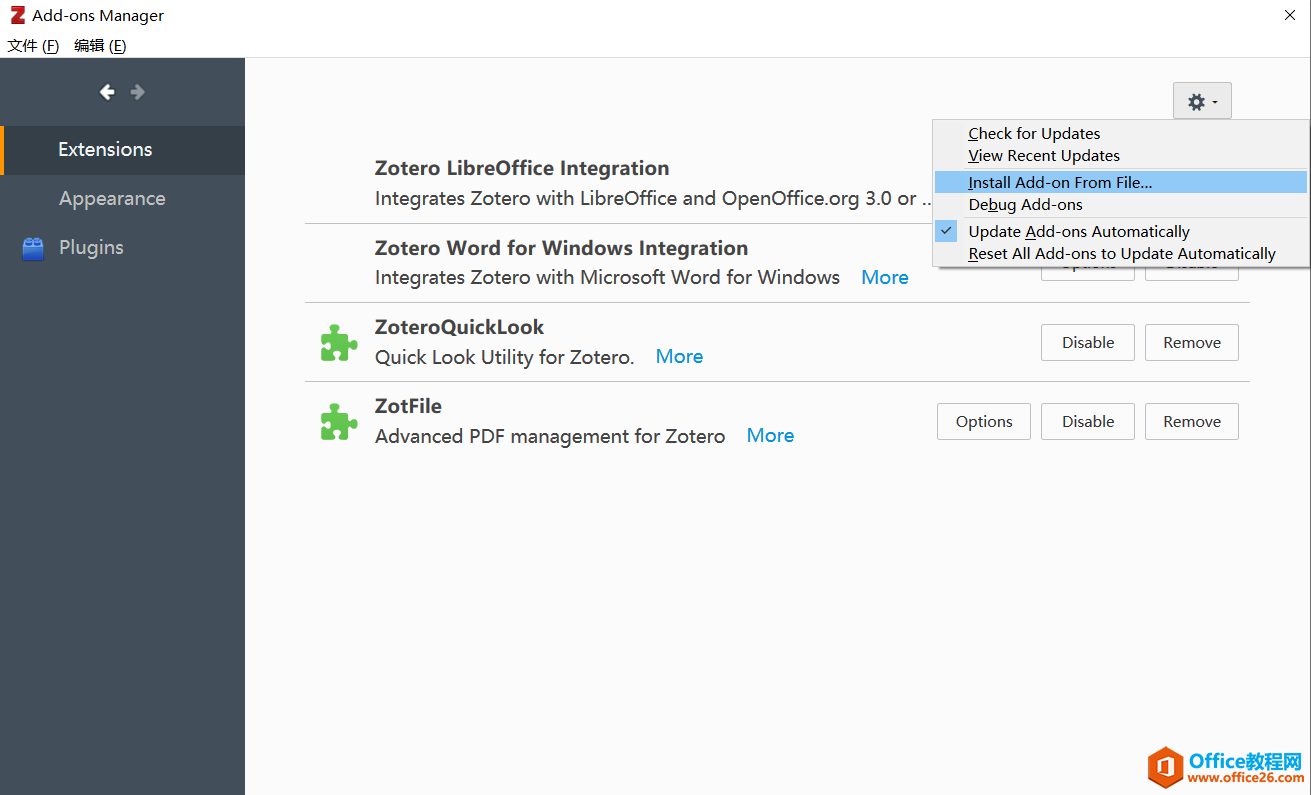
Task: Click the back arrow in sidebar
Action: point(107,92)
